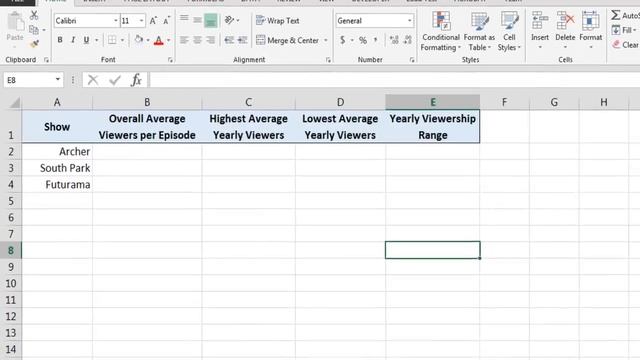Open General number format dropdown
This screenshot has width=640, height=360.
point(409,20)
